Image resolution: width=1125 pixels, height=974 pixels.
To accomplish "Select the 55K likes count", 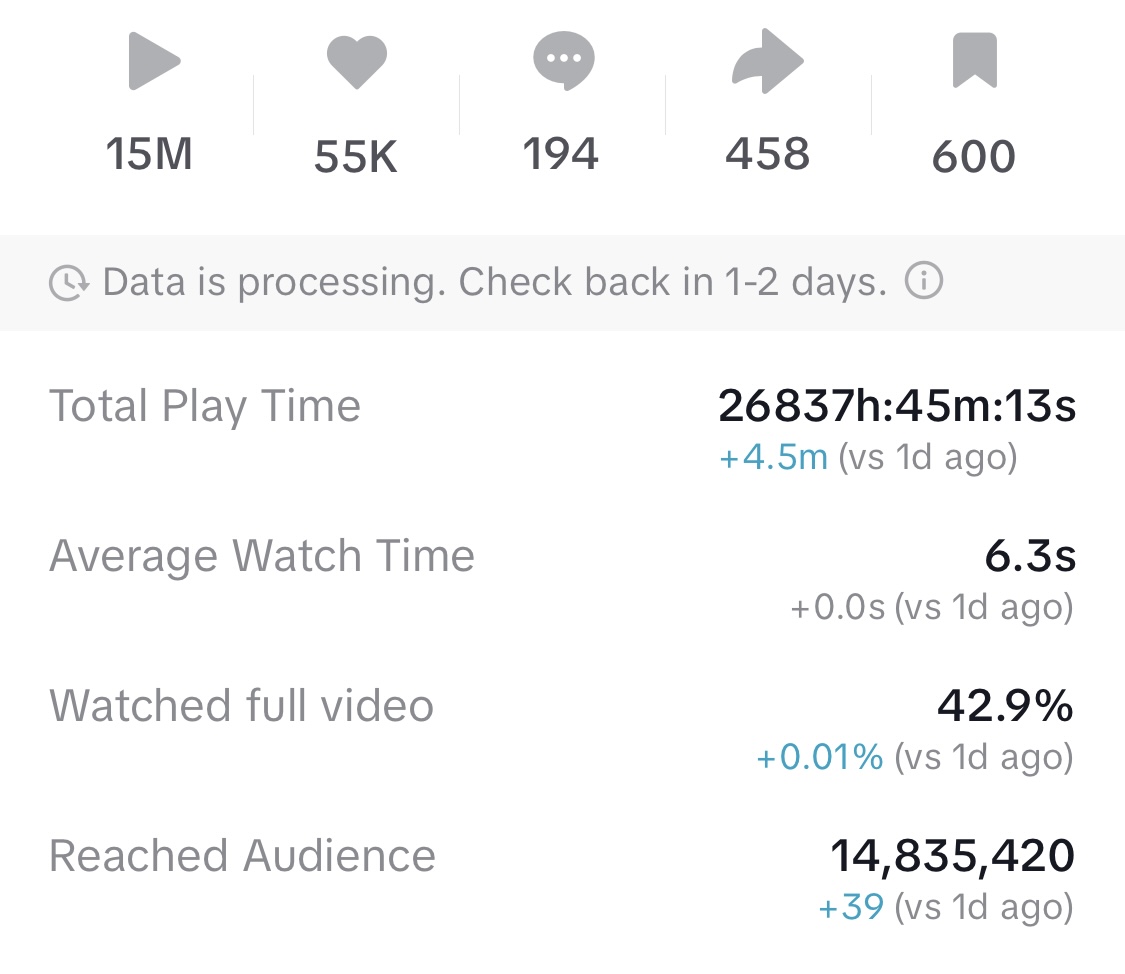I will pyautogui.click(x=356, y=158).
